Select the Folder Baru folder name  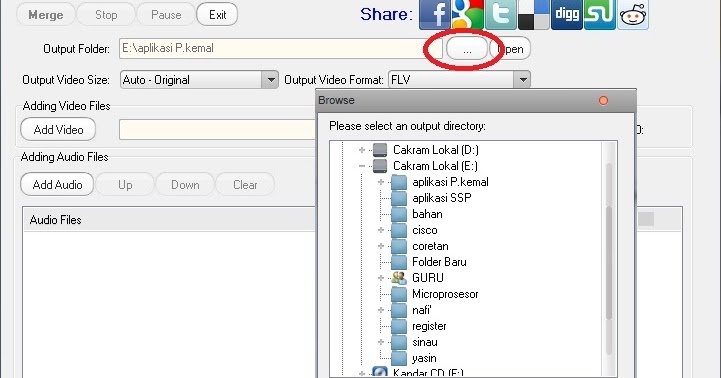439,262
